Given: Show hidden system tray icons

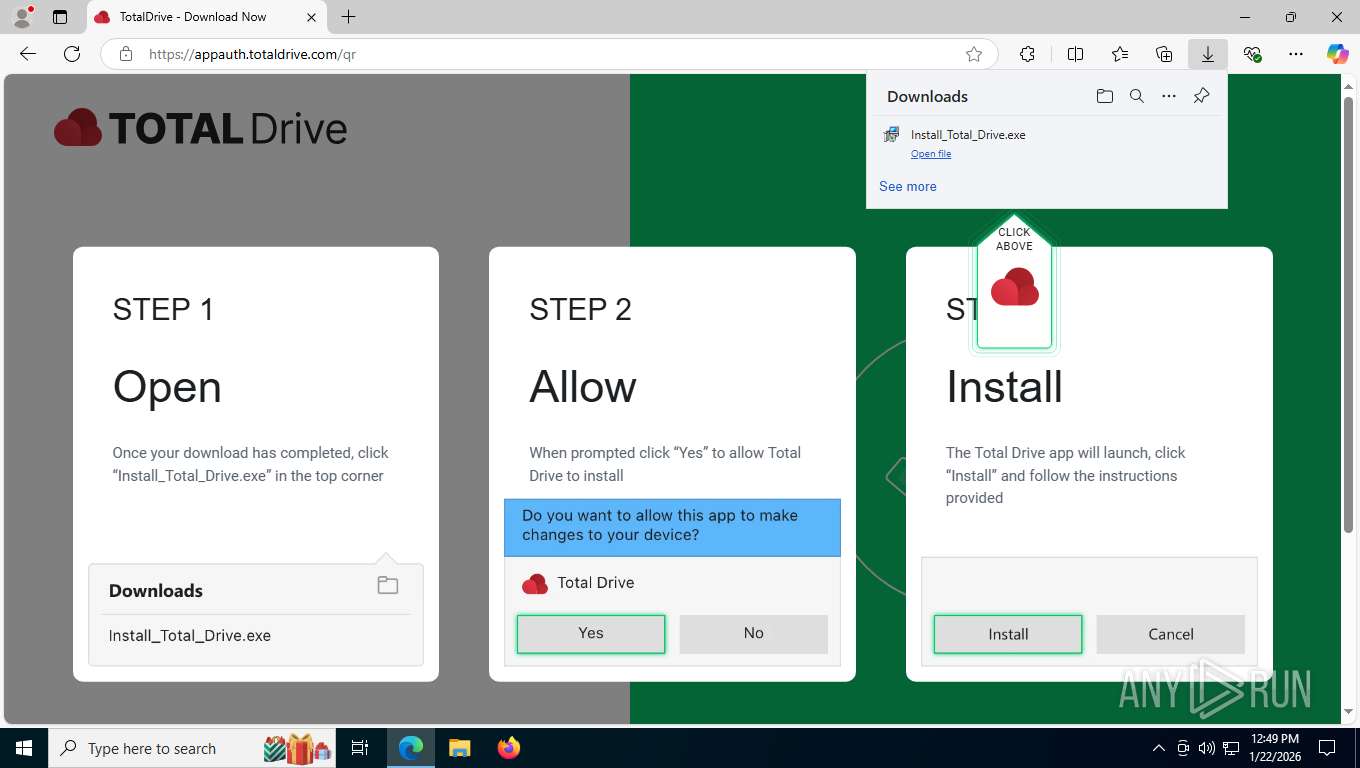Looking at the screenshot, I should pos(1159,748).
